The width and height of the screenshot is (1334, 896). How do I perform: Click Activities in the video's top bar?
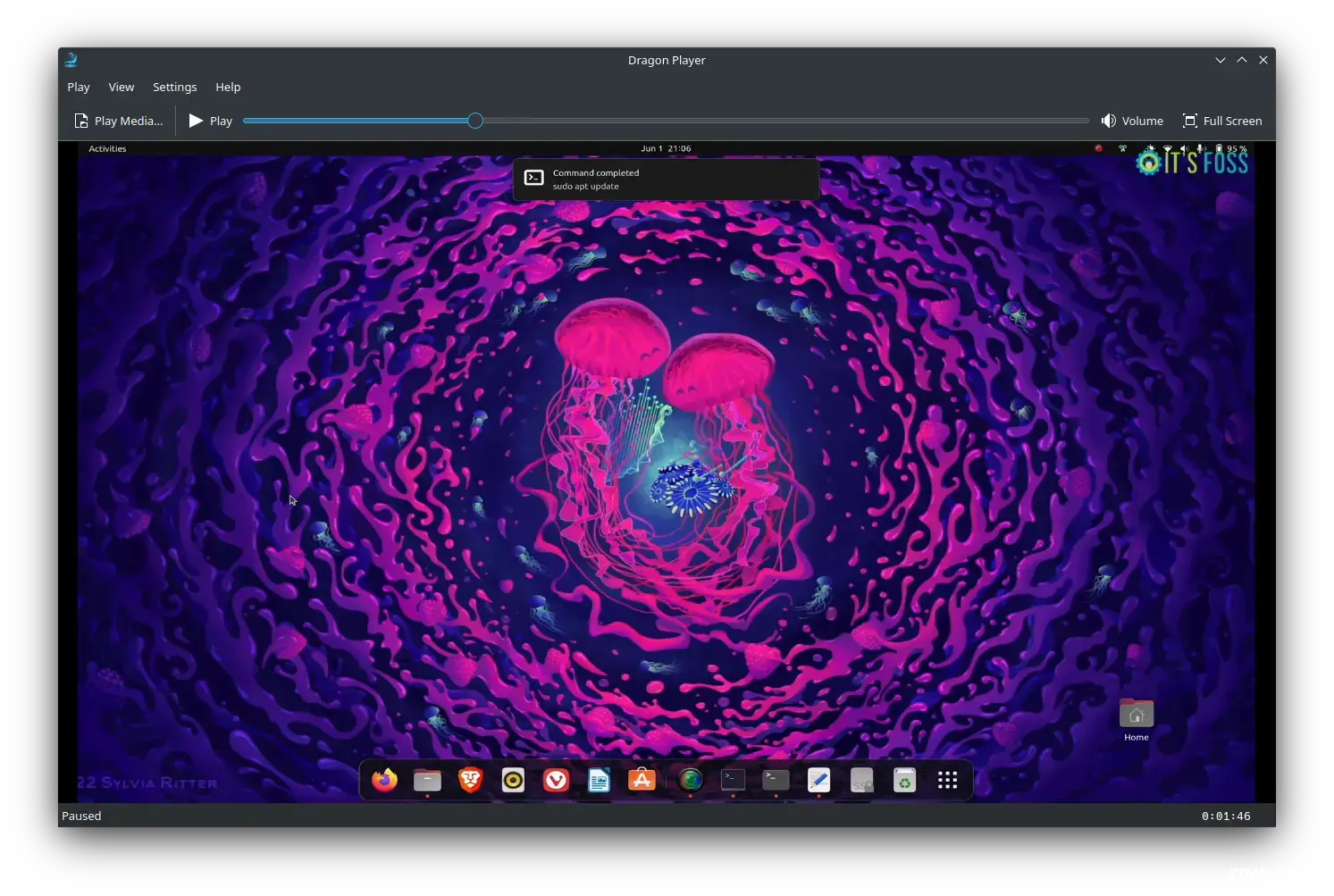click(x=107, y=148)
